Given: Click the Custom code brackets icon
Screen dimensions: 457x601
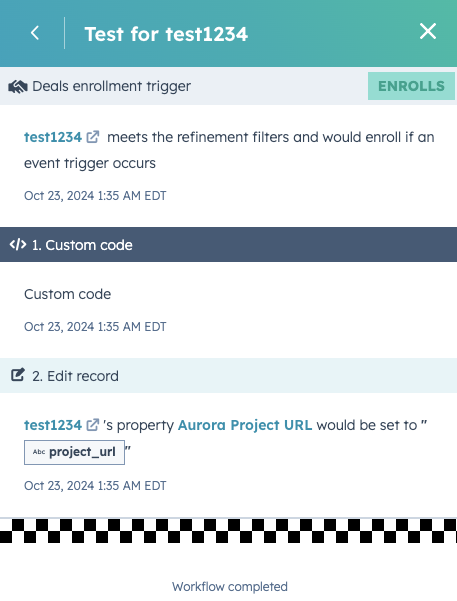Looking at the screenshot, I should tap(18, 245).
